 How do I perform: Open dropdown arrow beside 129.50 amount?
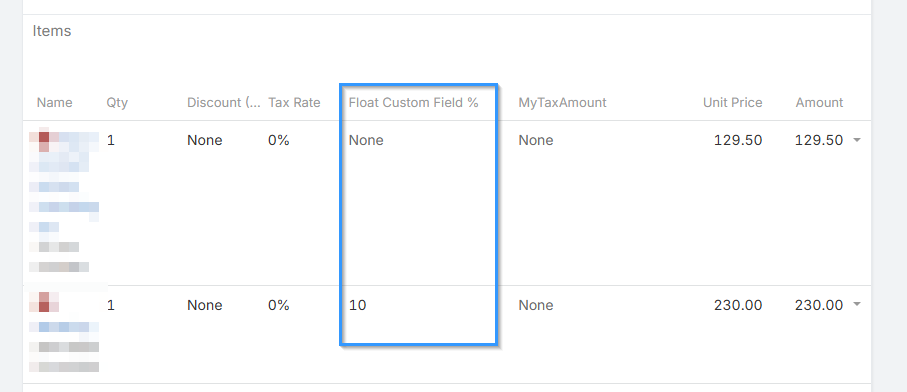click(x=857, y=140)
